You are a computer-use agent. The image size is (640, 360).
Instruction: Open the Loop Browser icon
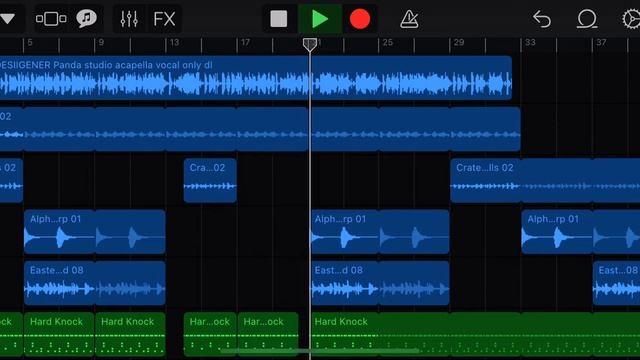(x=587, y=19)
